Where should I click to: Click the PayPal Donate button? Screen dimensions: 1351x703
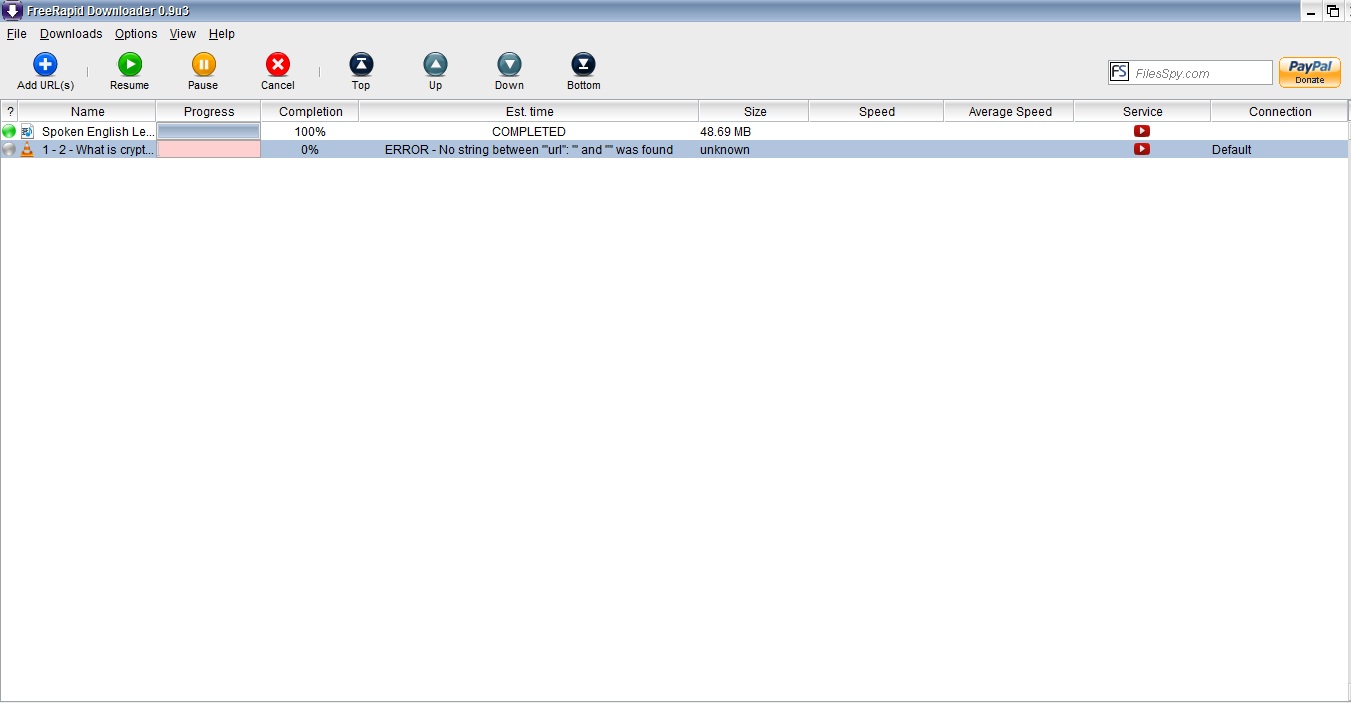point(1309,72)
